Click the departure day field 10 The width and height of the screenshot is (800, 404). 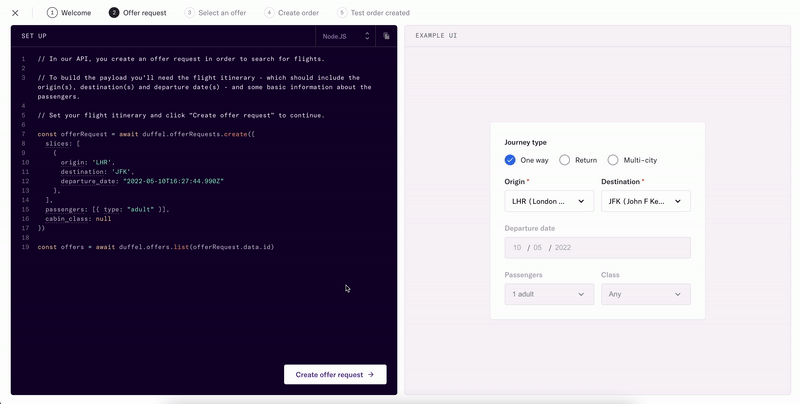click(517, 247)
